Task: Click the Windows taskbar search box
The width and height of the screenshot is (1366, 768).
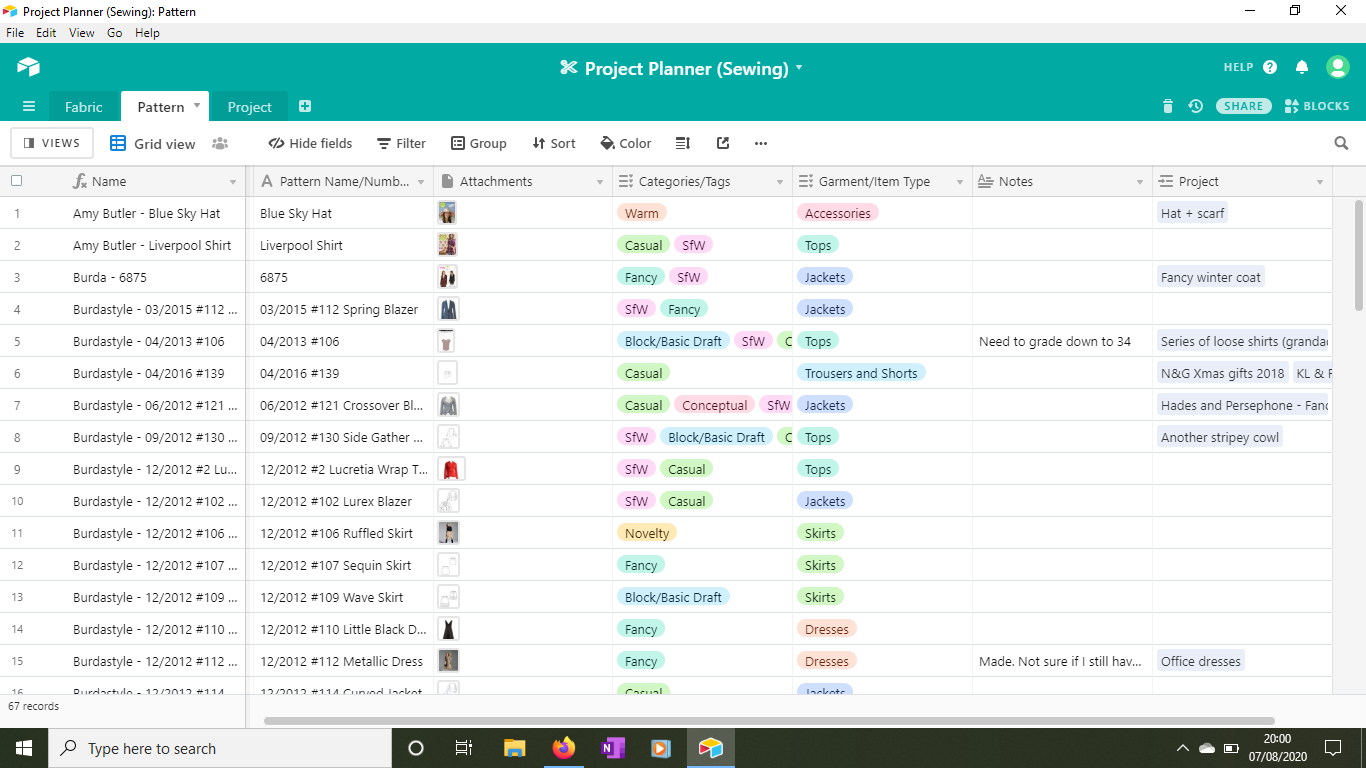Action: [x=220, y=748]
